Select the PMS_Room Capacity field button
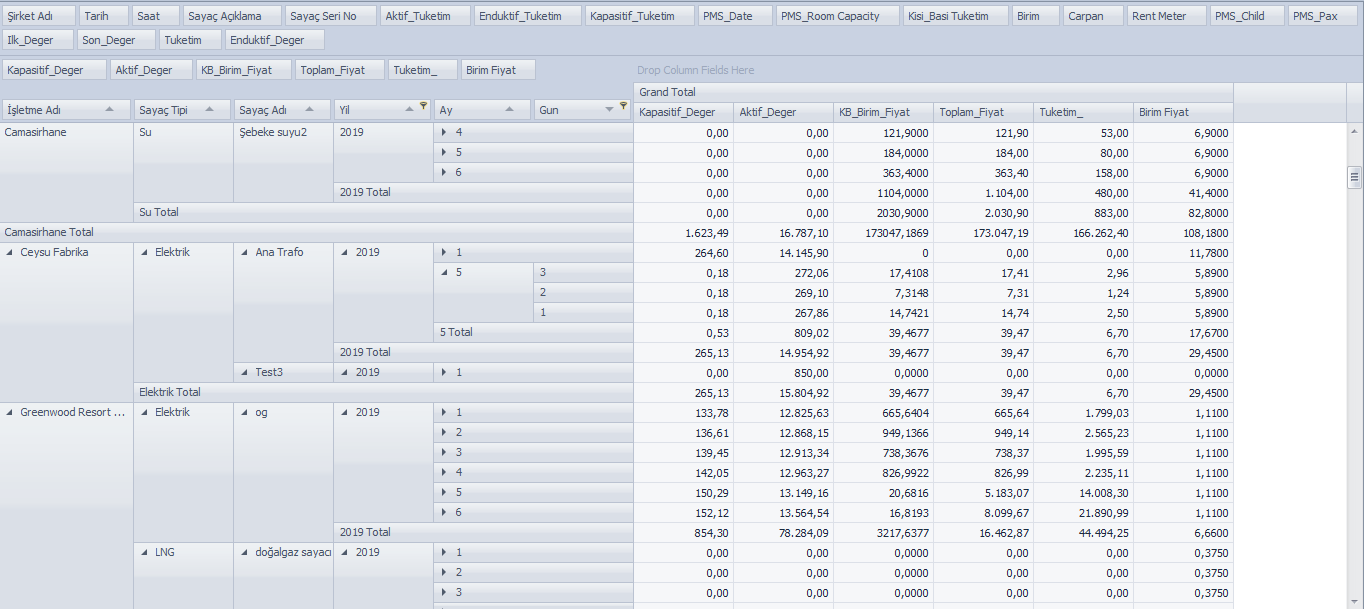Image resolution: width=1364 pixels, height=609 pixels. point(838,16)
